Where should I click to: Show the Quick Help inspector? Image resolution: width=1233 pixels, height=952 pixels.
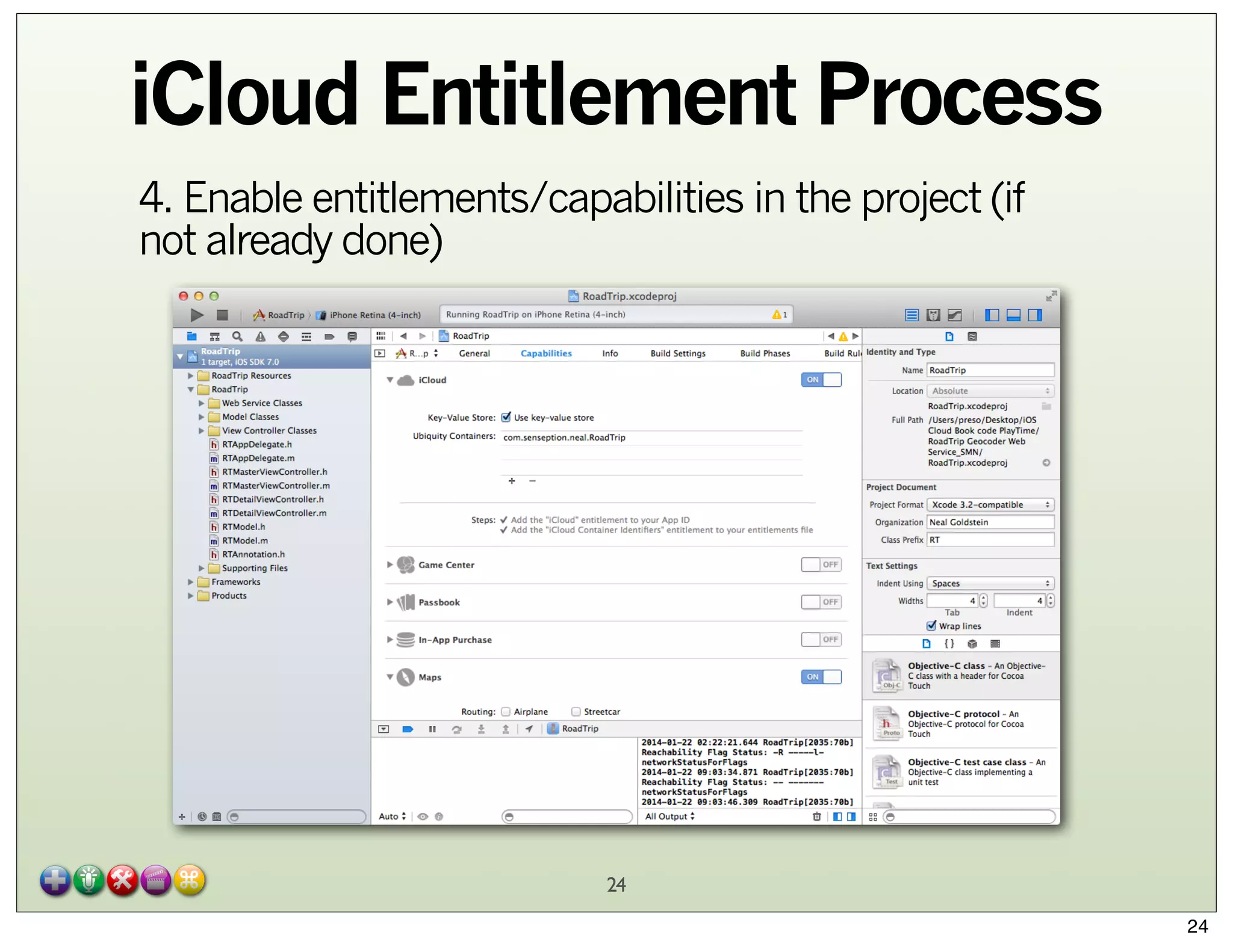[972, 336]
